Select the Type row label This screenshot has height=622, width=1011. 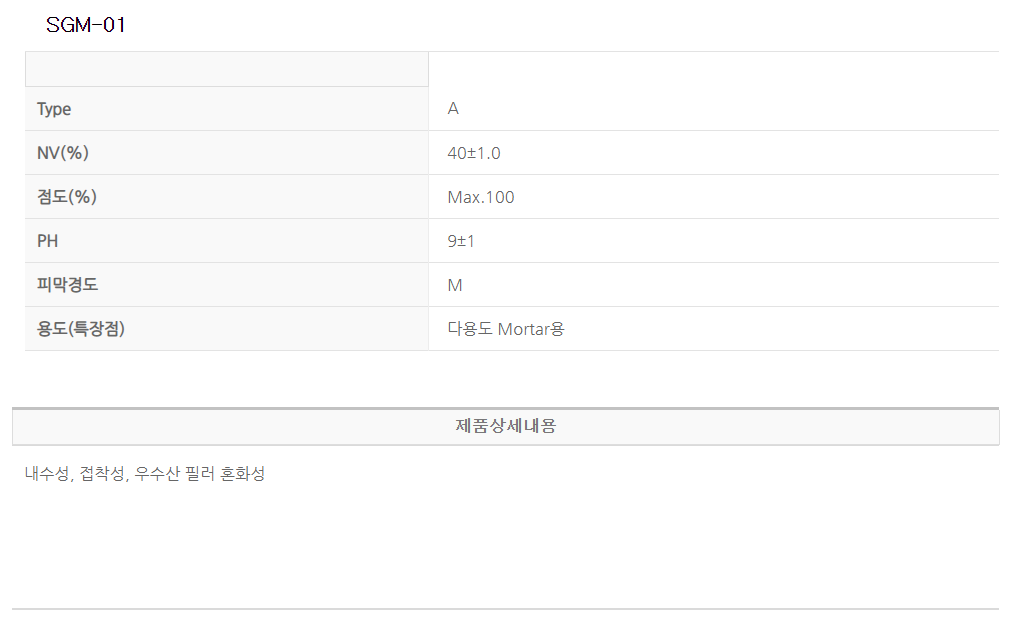coord(54,109)
